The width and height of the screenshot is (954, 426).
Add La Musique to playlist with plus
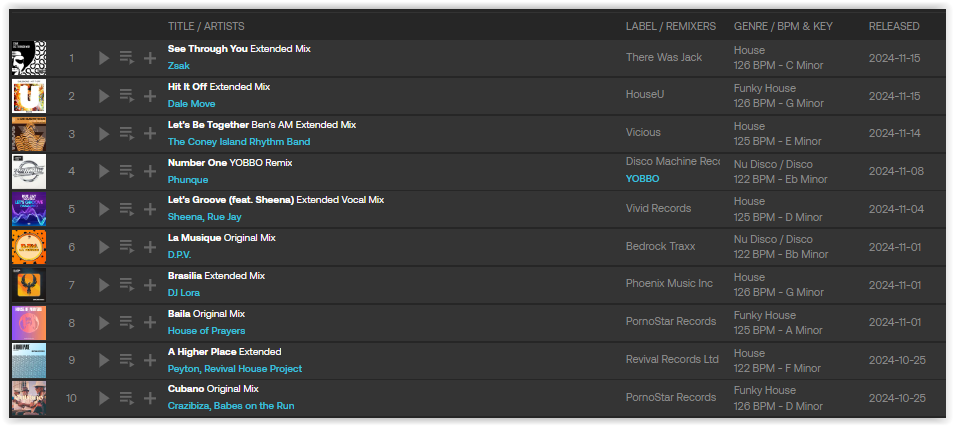(150, 246)
